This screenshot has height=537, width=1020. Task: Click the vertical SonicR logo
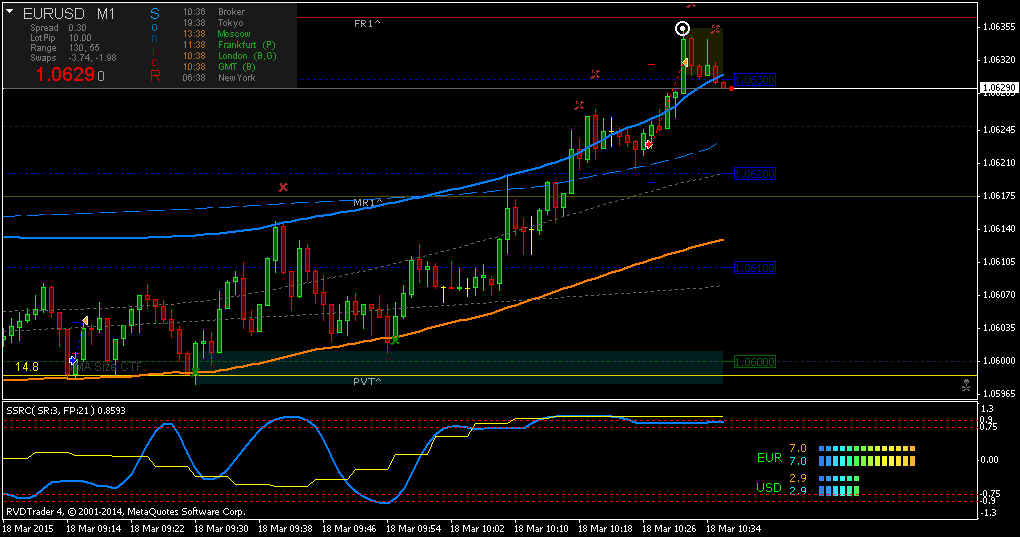click(x=155, y=44)
